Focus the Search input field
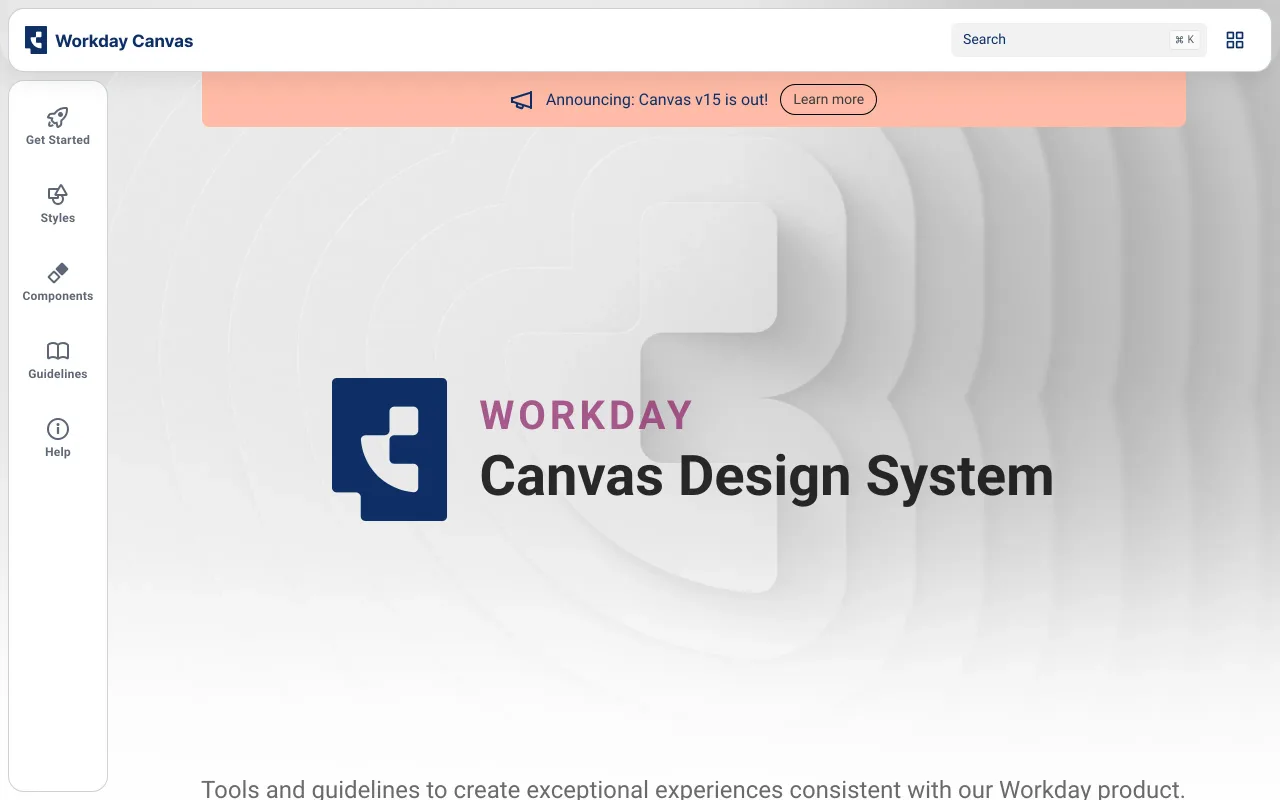This screenshot has width=1280, height=800. pyautogui.click(x=1079, y=40)
